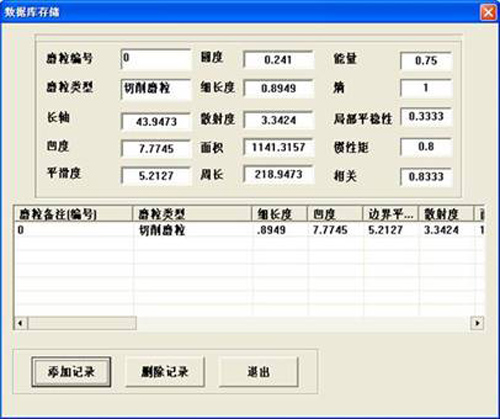
Task: Close the 数据库存储 dialog window
Action: click(488, 13)
